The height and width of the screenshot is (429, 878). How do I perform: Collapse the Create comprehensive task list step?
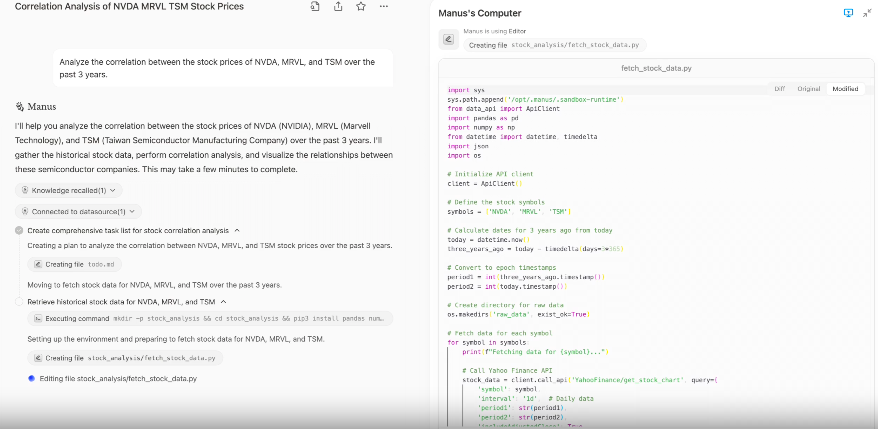pos(237,230)
